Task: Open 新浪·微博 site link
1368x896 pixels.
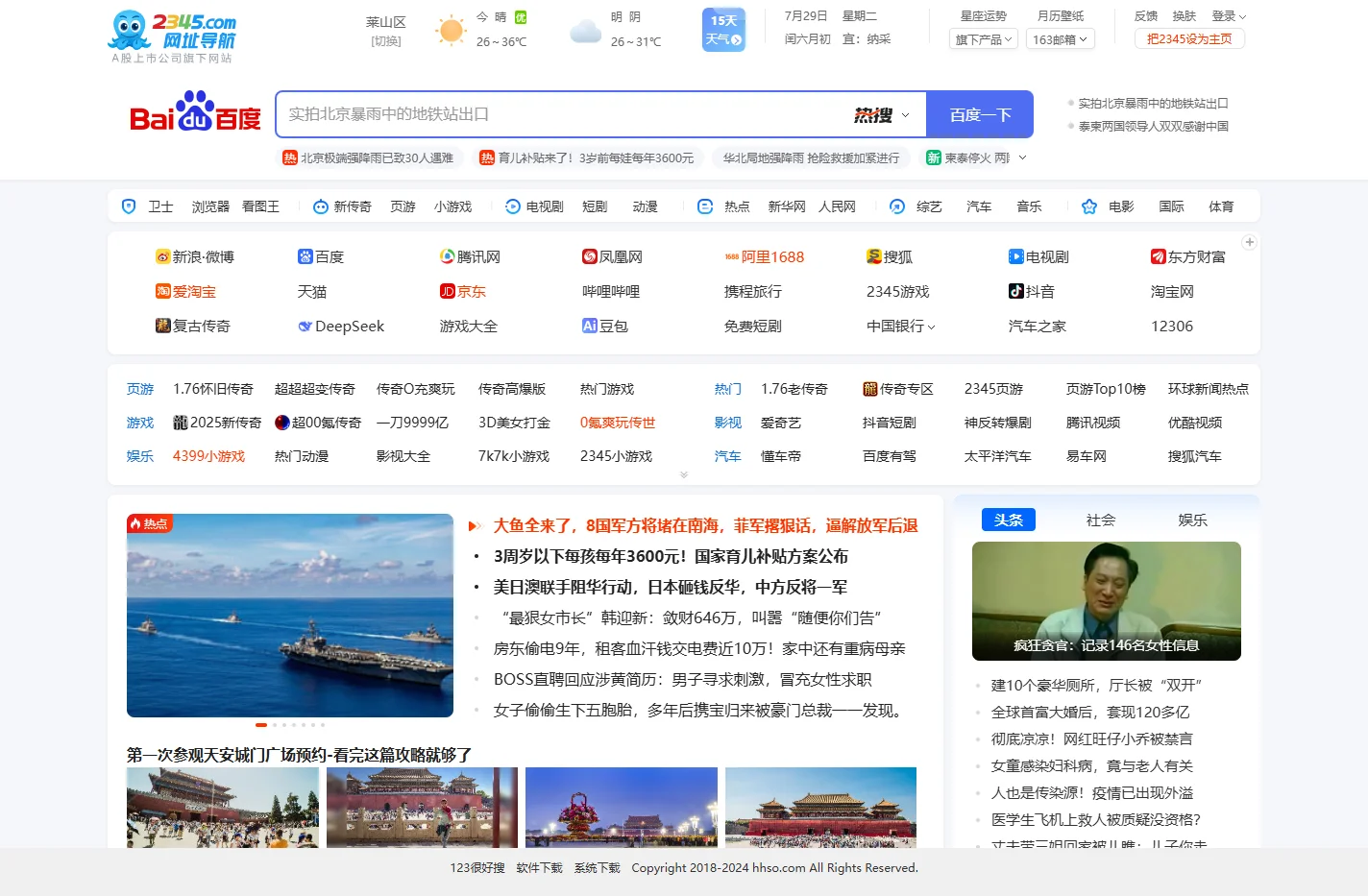Action: tap(195, 256)
